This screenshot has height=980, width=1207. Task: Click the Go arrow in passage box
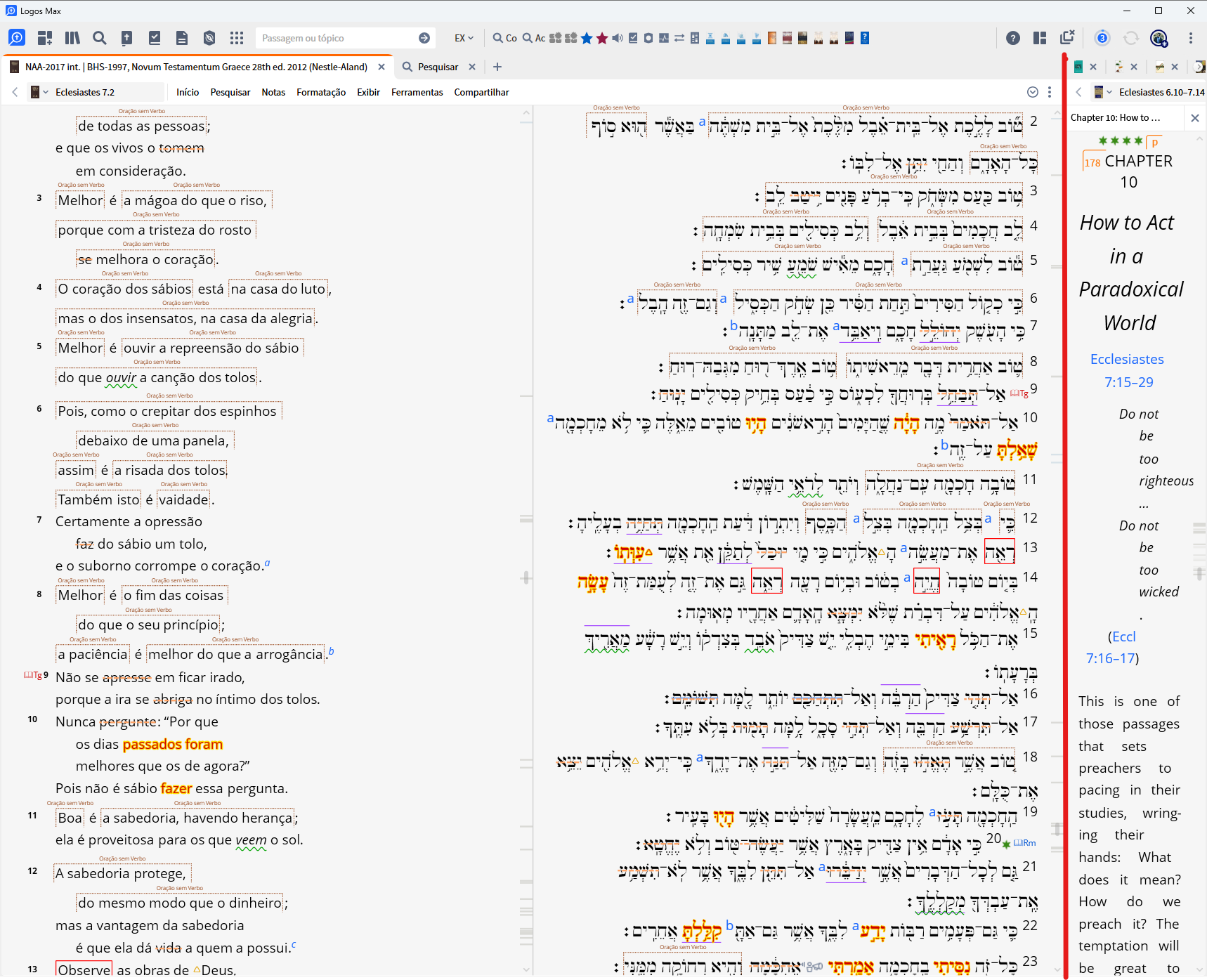(x=424, y=38)
